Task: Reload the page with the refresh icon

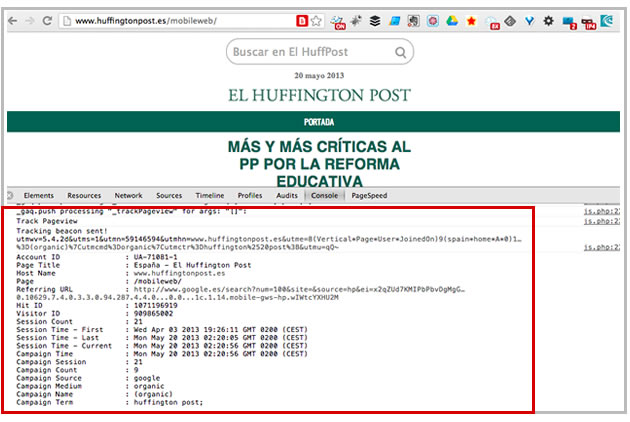Action: [x=48, y=20]
